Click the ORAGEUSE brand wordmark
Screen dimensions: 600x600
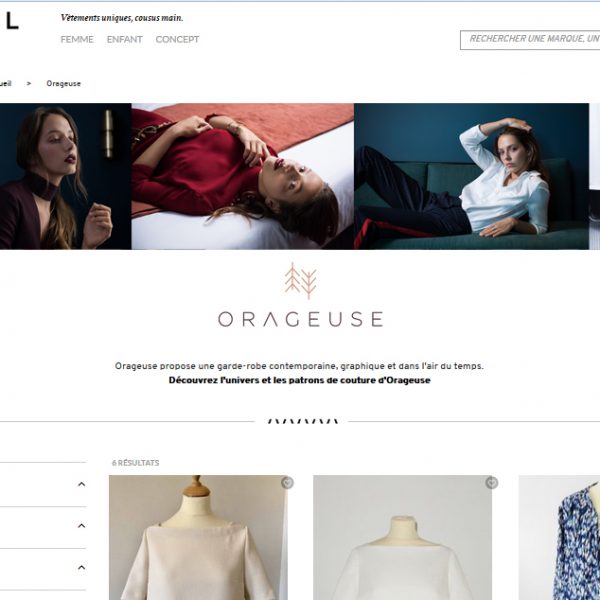tap(301, 319)
